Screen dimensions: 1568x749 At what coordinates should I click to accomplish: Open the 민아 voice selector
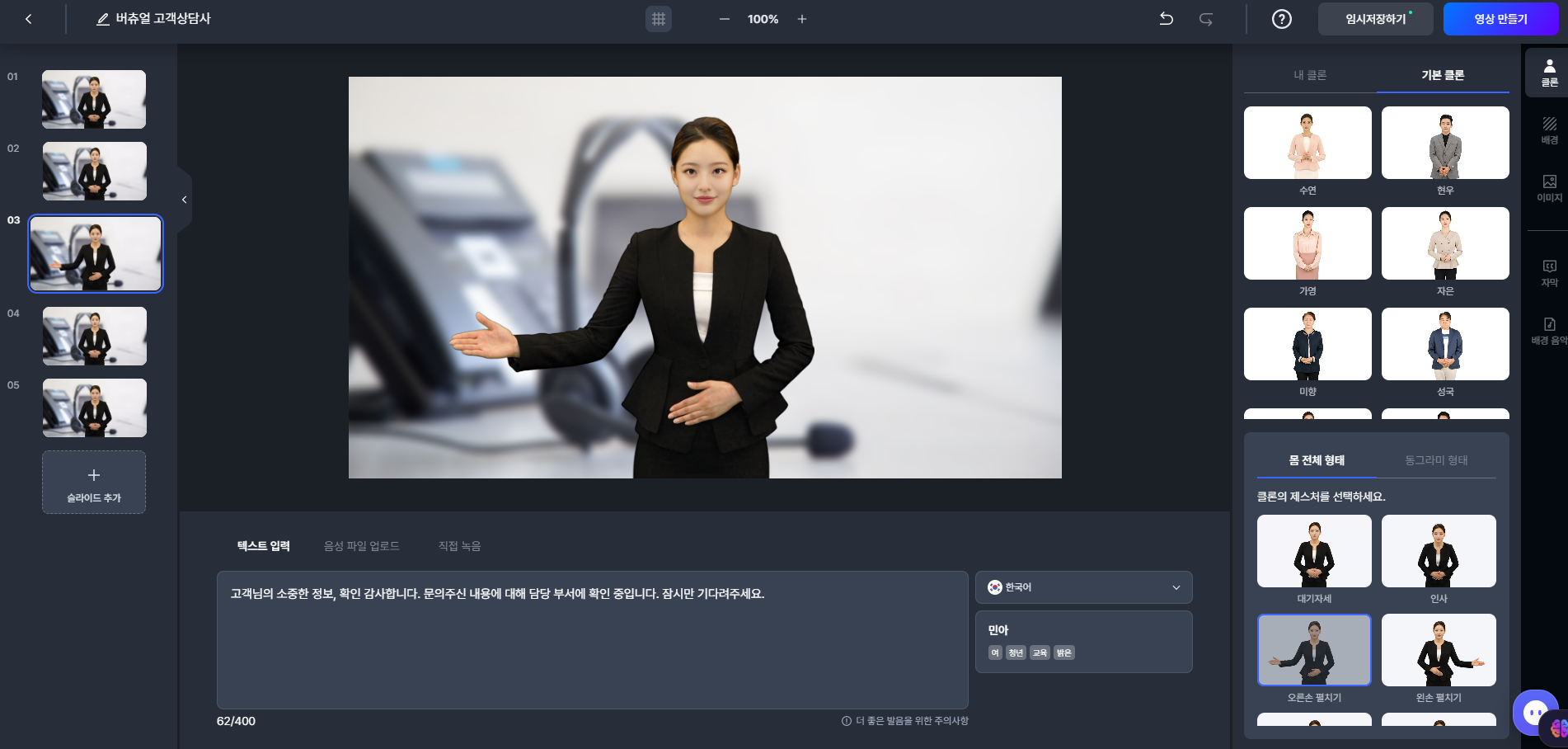(1083, 641)
